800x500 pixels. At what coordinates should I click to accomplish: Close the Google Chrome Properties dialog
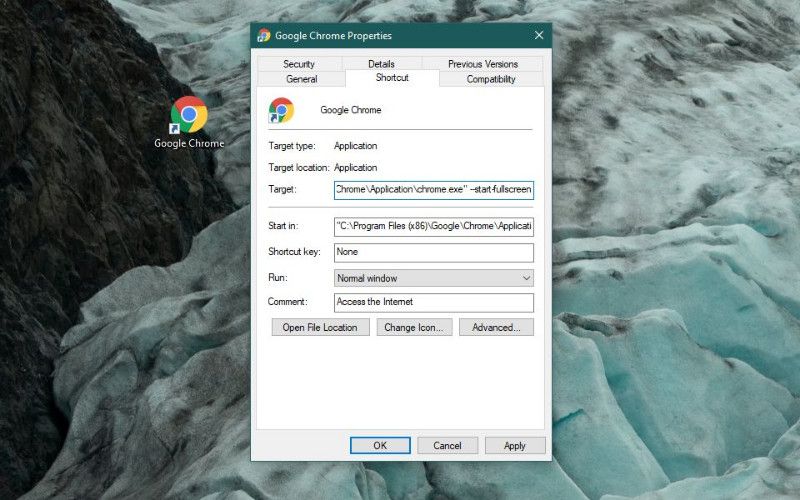point(539,35)
